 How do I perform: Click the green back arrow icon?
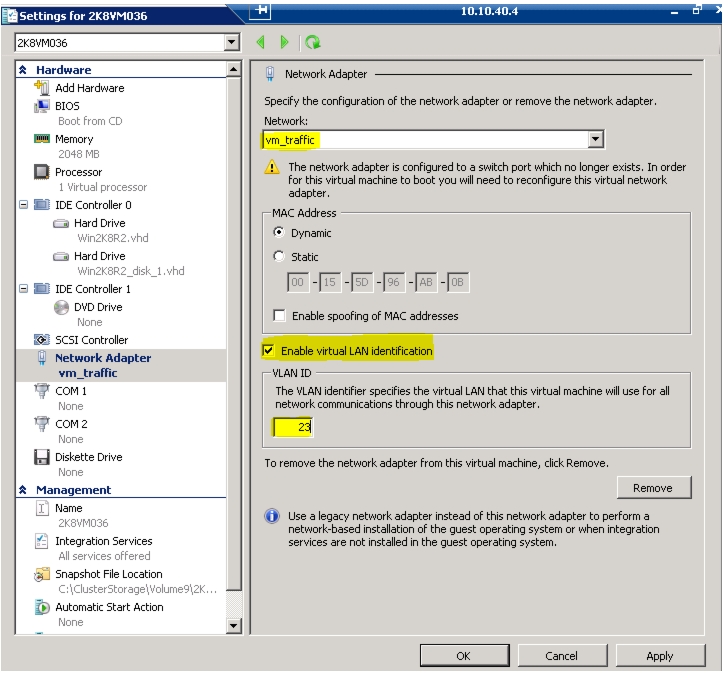point(260,42)
